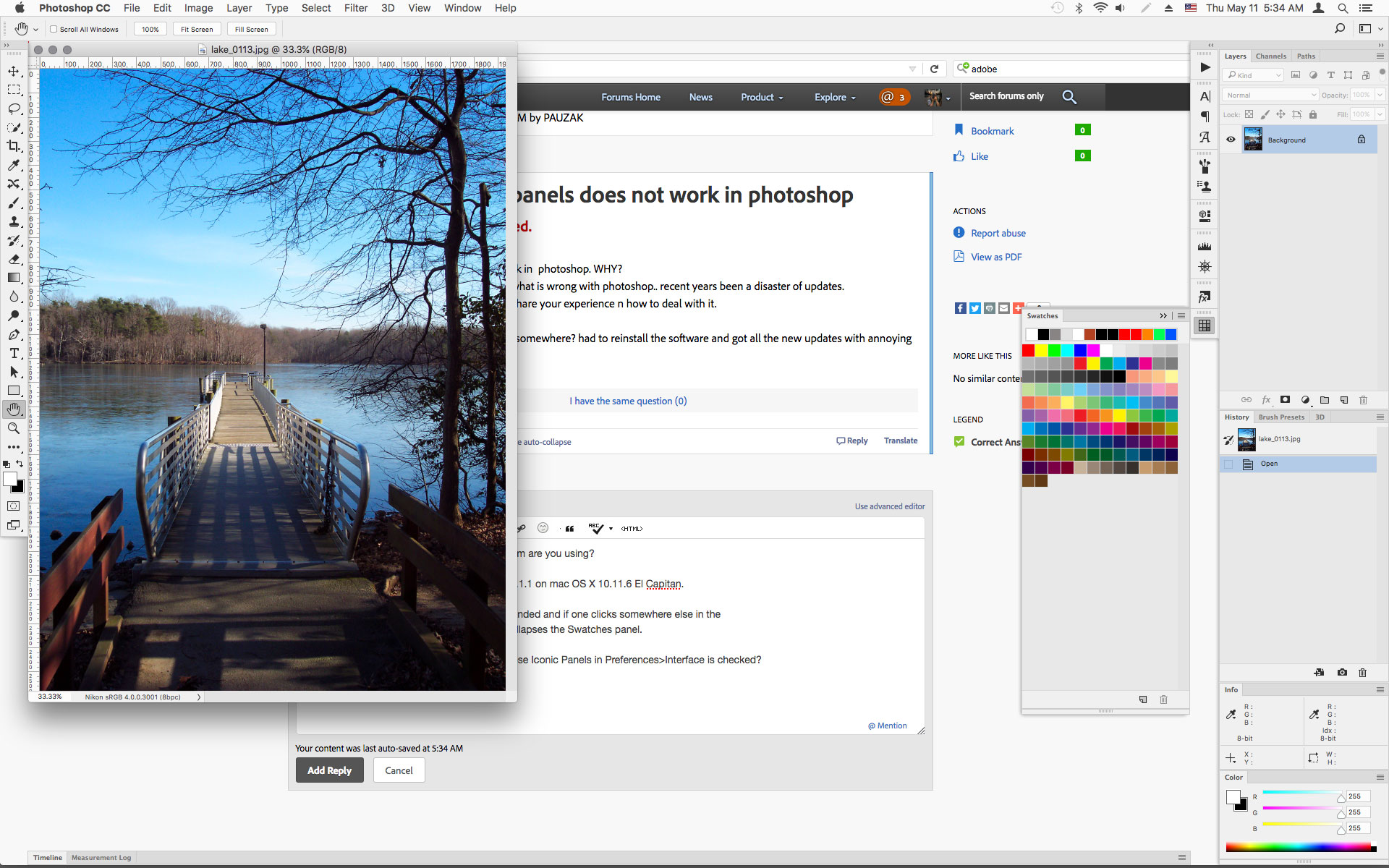
Task: Select the Path Selection tool
Action: 14,372
